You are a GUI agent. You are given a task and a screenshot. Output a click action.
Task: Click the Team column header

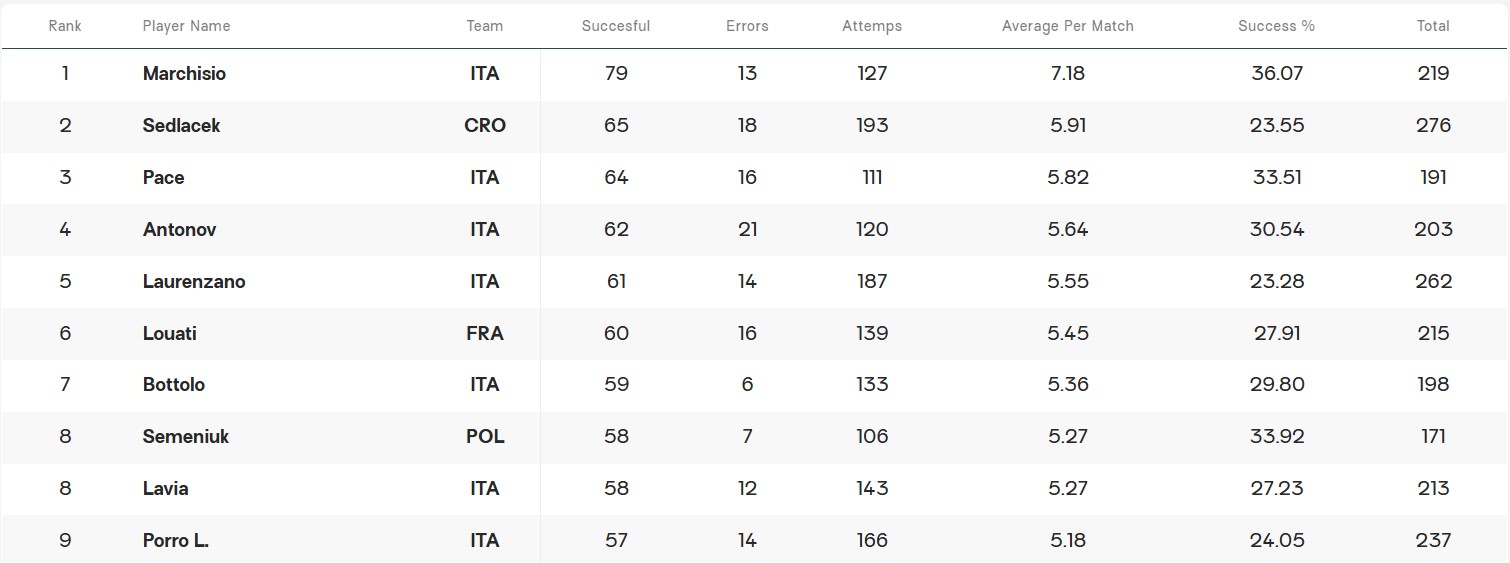pyautogui.click(x=485, y=26)
